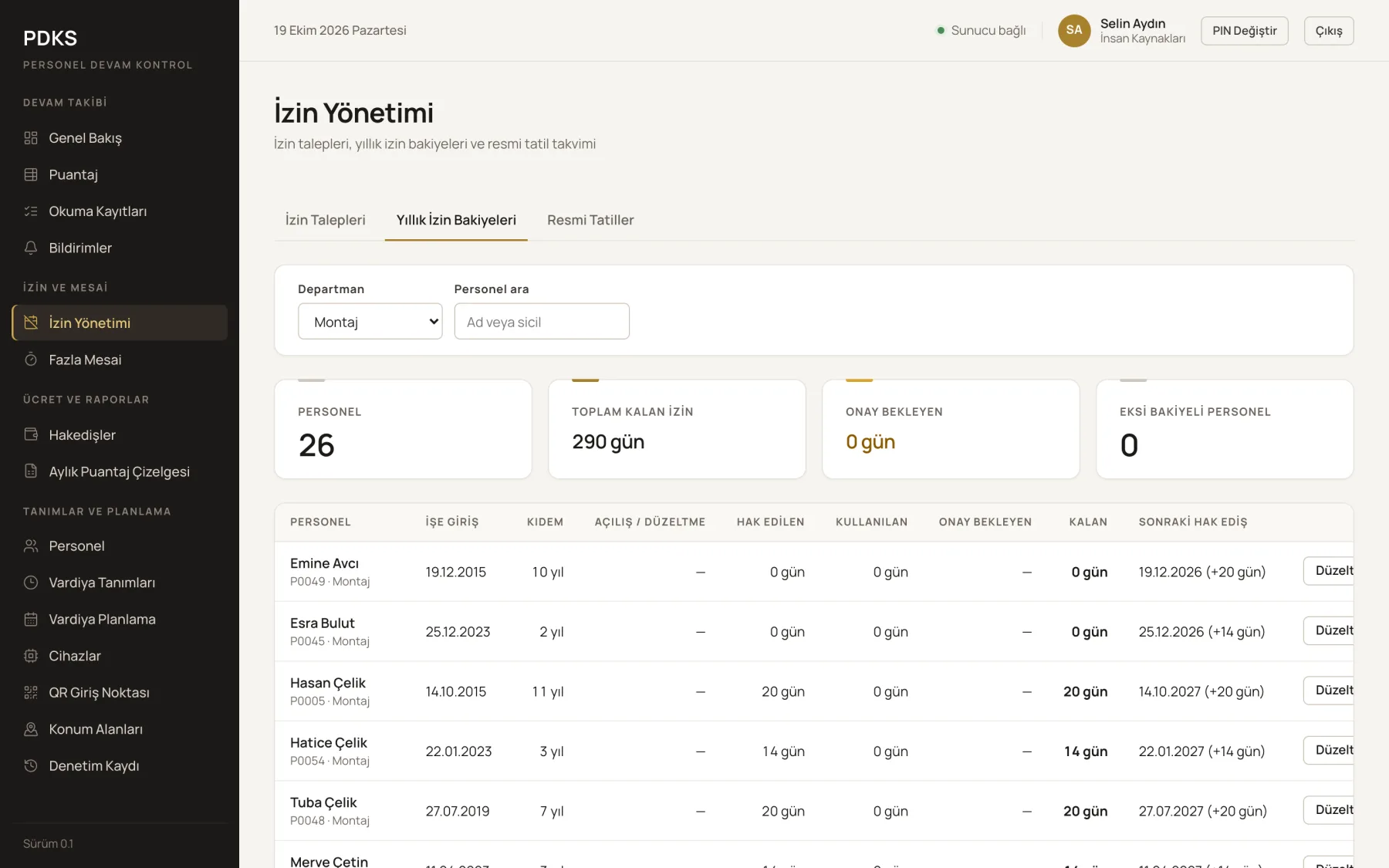Open Fazla Mesai timer icon
Viewport: 1389px width, 868px height.
tap(31, 360)
